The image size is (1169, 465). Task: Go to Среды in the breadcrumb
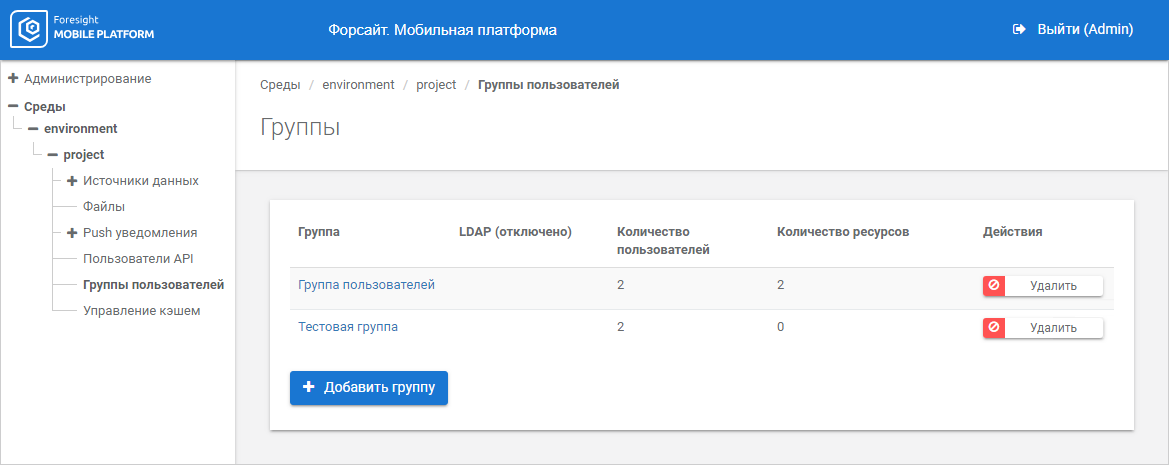click(x=280, y=85)
